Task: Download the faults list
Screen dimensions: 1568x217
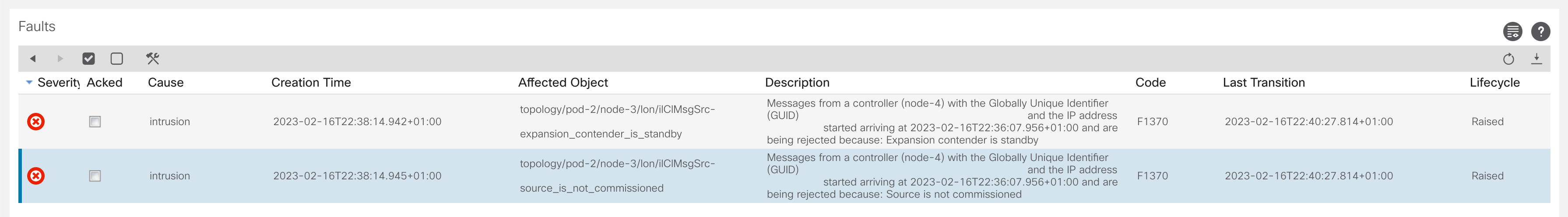Action: (x=1536, y=59)
